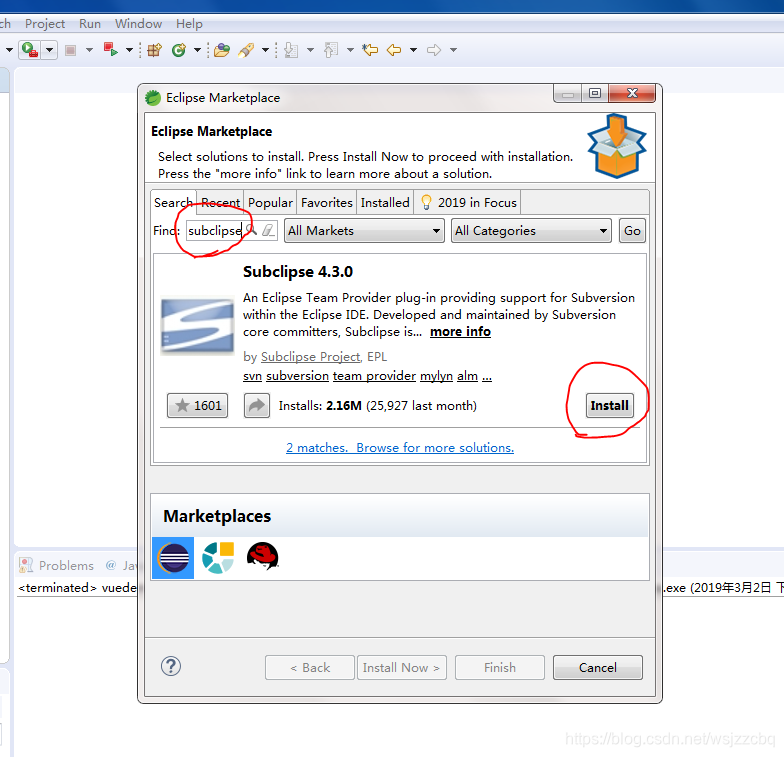Open the 2019 in Focus tab
Screen dimensions: 784x757
coord(468,202)
